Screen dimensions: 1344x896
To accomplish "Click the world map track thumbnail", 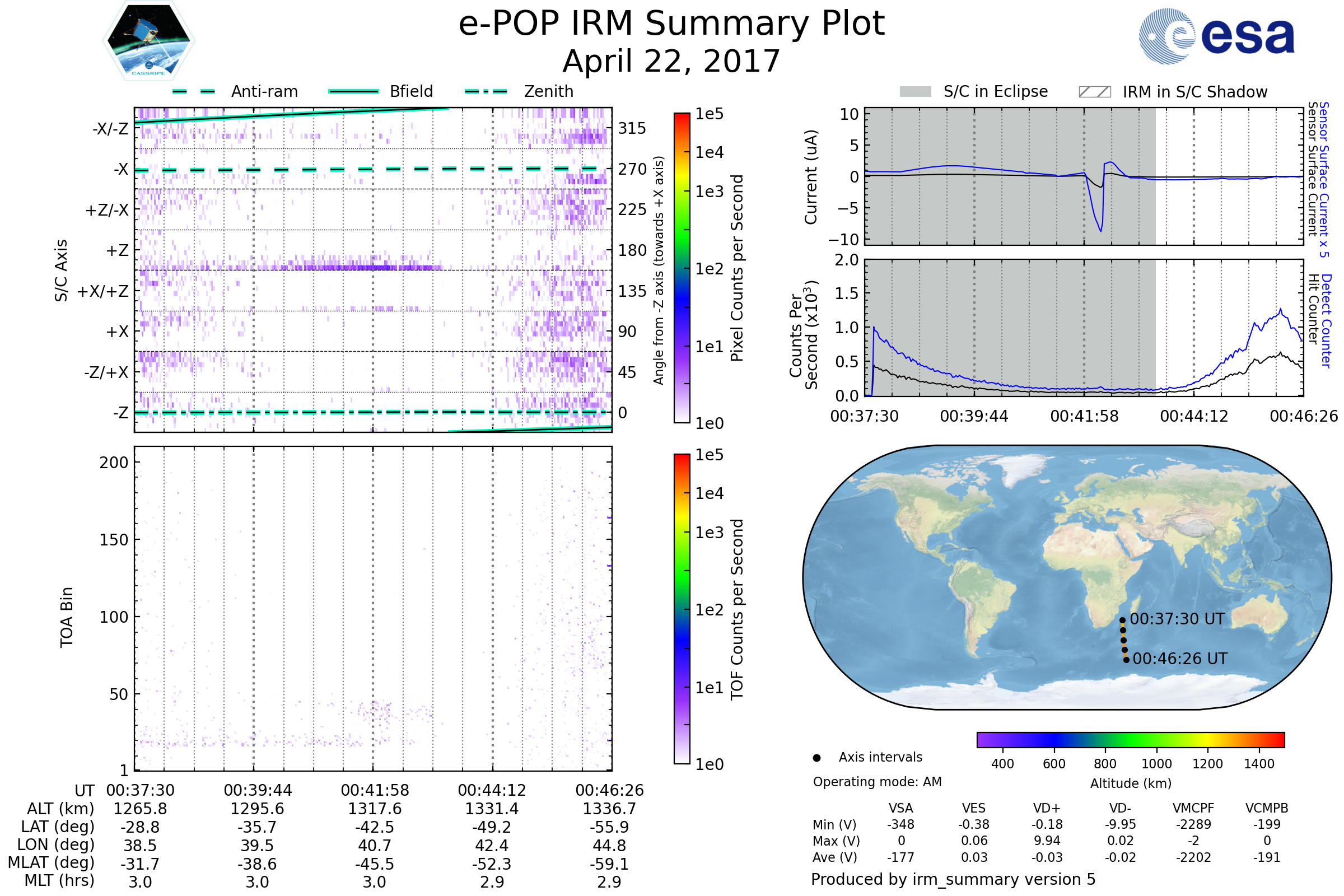I will 1066,577.
